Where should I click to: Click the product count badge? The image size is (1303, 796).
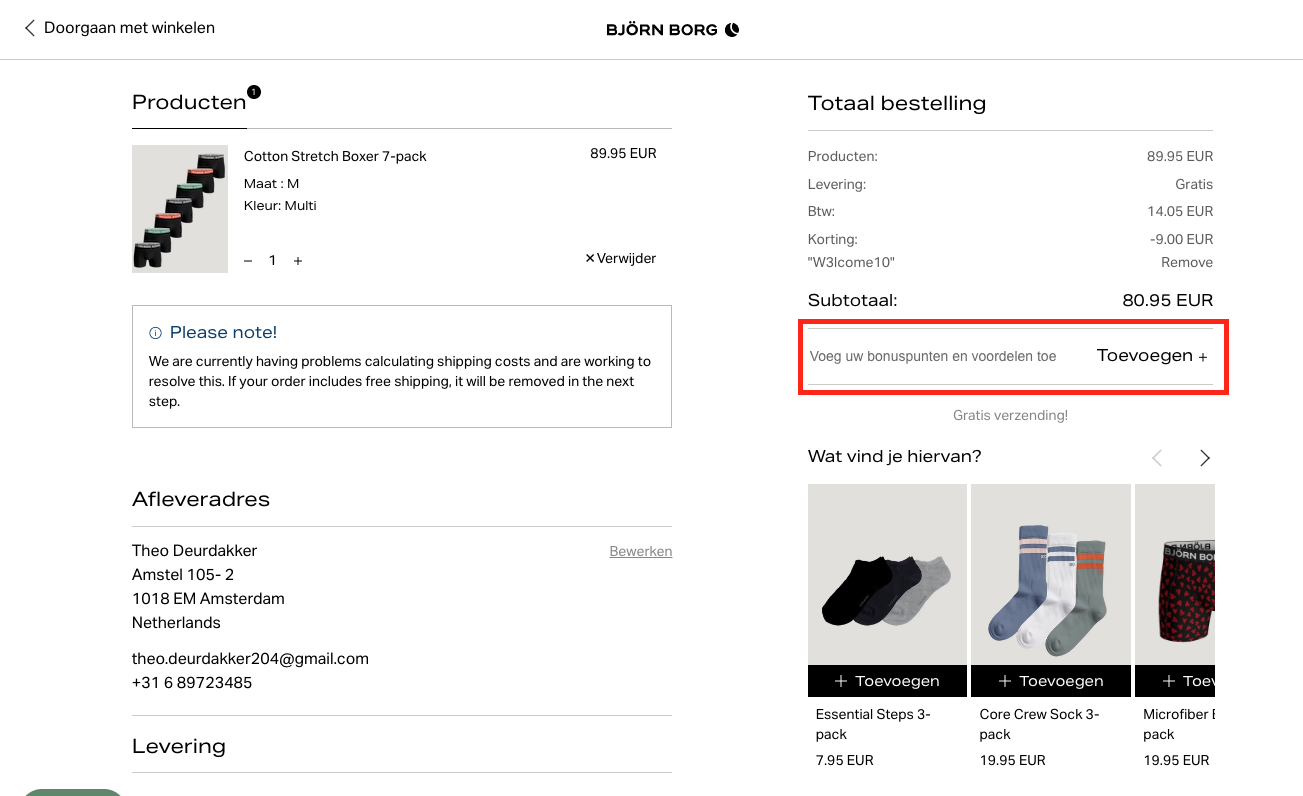254,92
